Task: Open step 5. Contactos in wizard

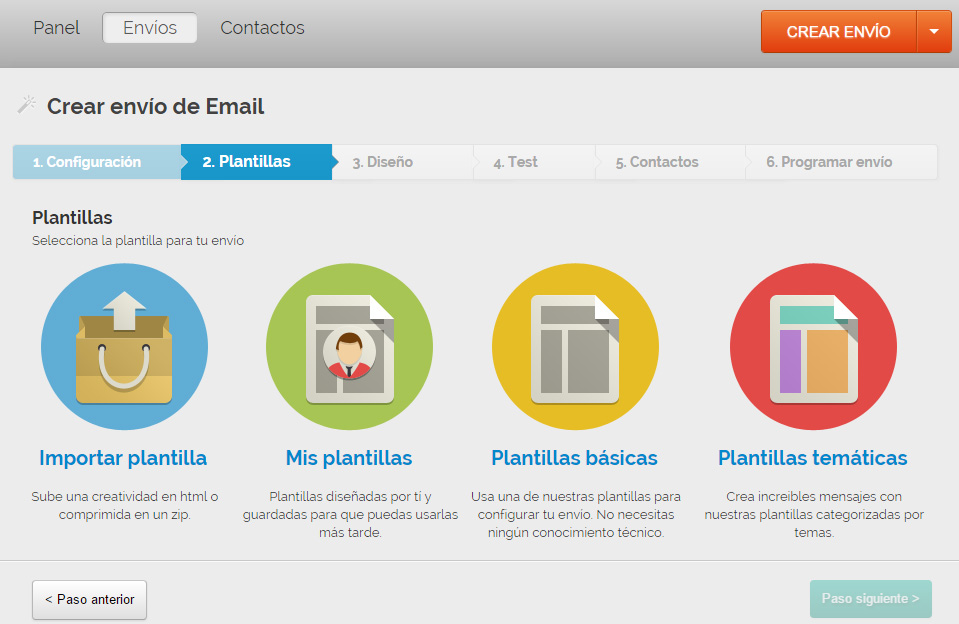Action: coord(656,162)
